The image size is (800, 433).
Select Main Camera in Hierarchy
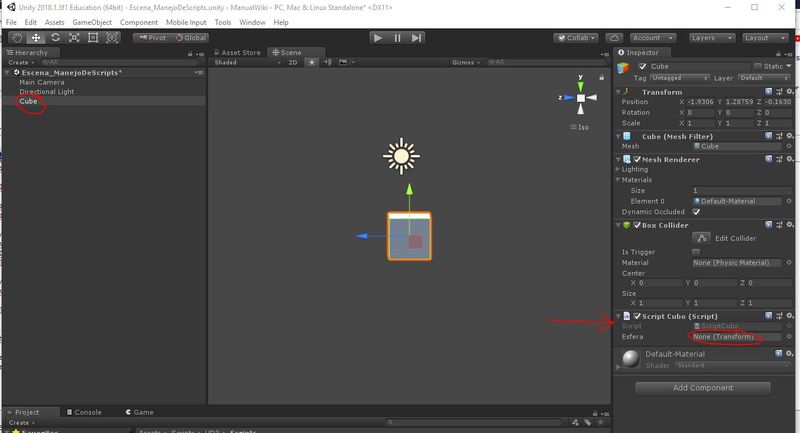(x=42, y=82)
